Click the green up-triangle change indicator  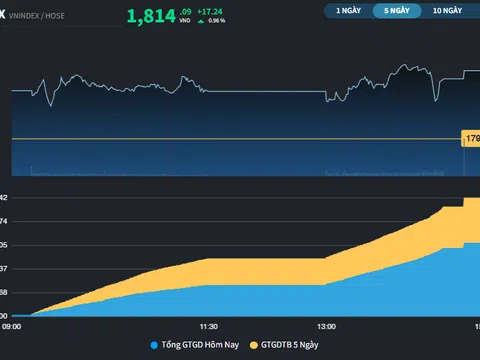click(201, 21)
